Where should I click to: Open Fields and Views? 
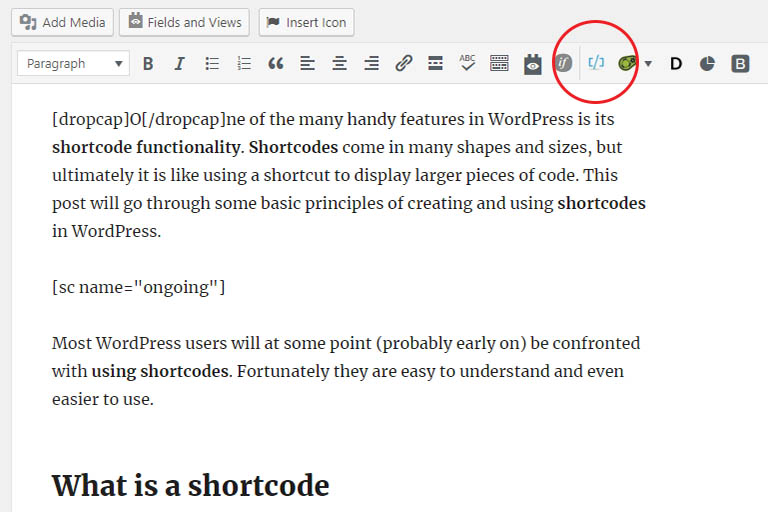(184, 23)
